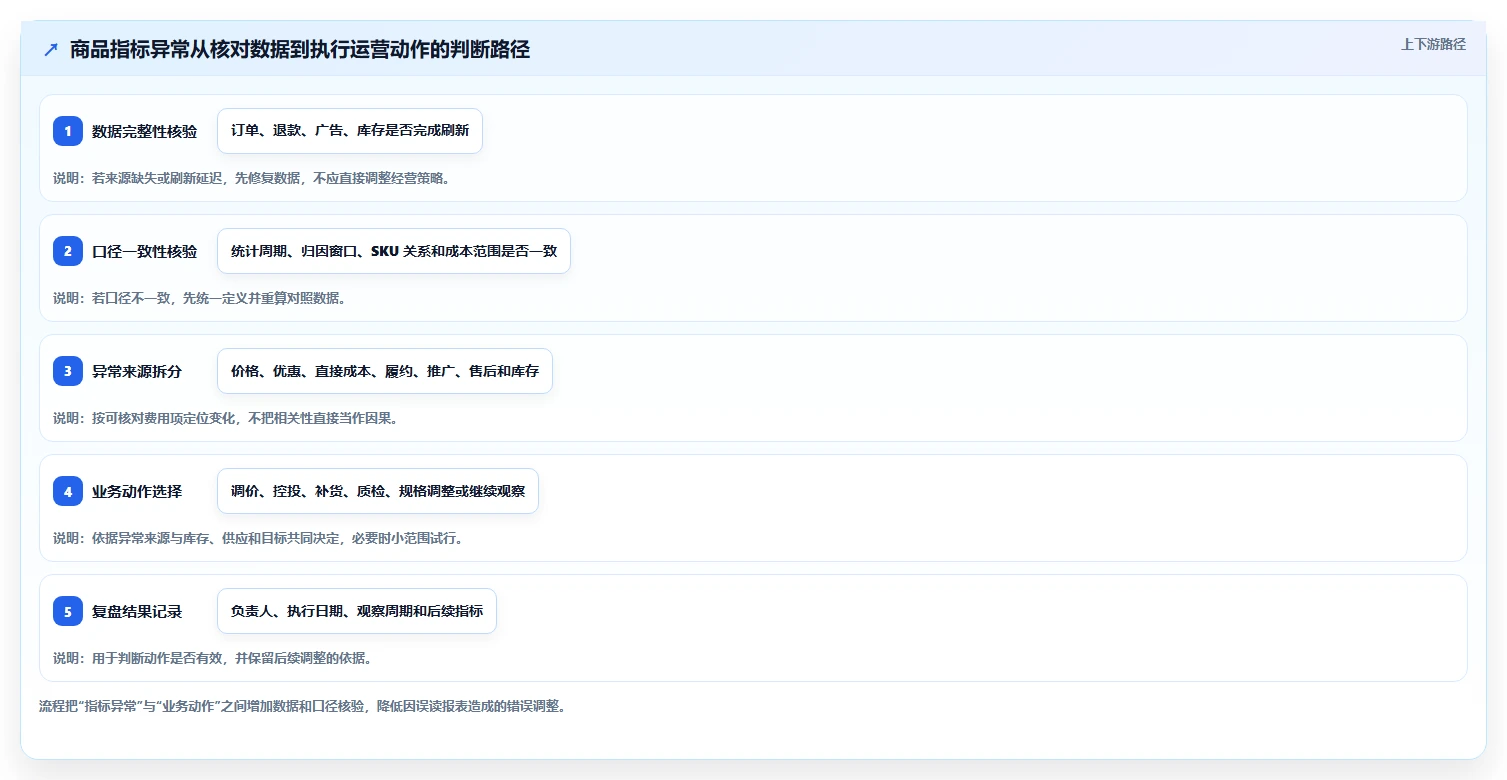The image size is (1507, 780).
Task: Click the step 1 number badge
Action: click(x=68, y=131)
